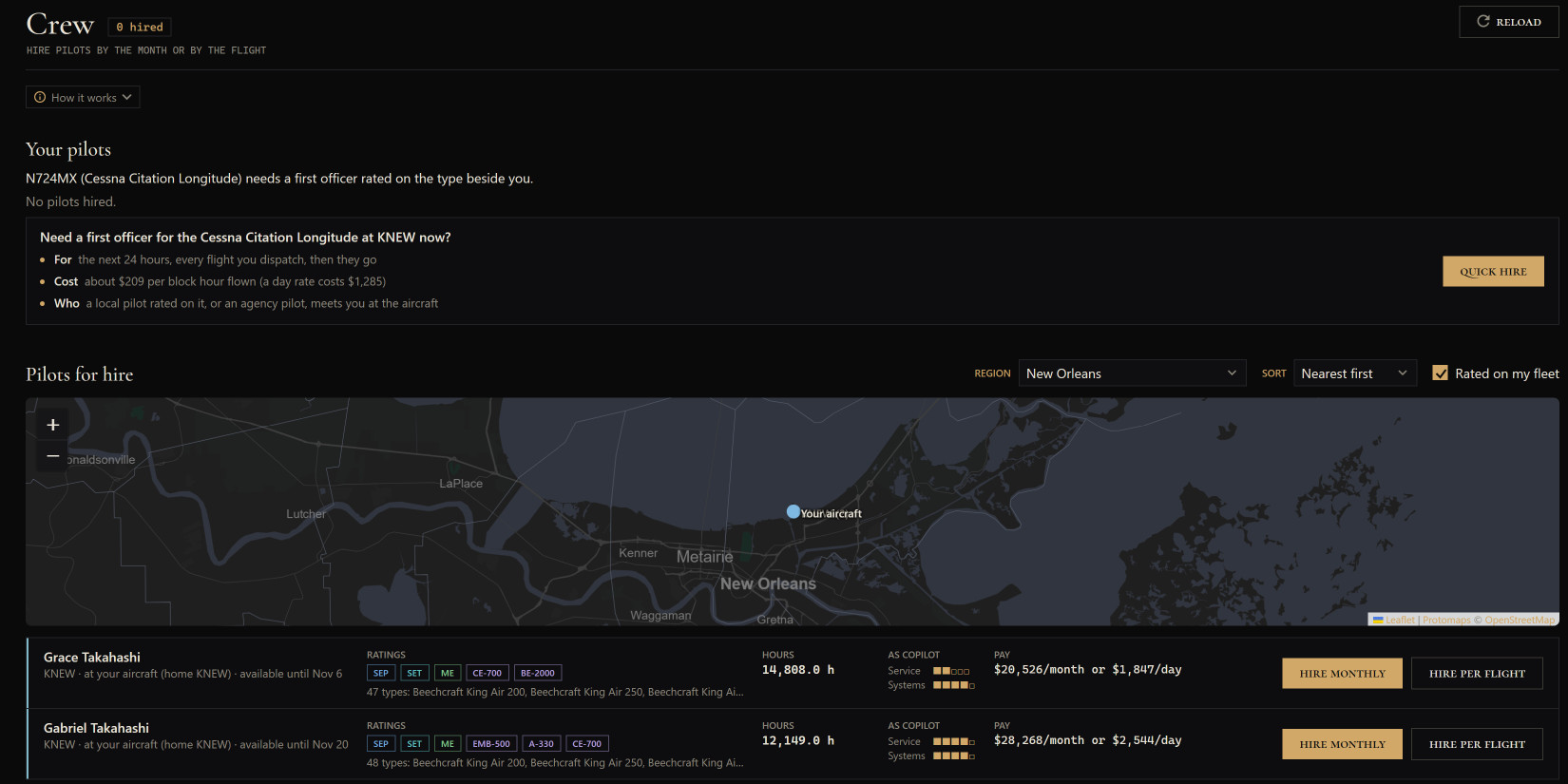Open the Leaflet attribution link
Image resolution: width=1568 pixels, height=784 pixels.
pyautogui.click(x=1400, y=620)
